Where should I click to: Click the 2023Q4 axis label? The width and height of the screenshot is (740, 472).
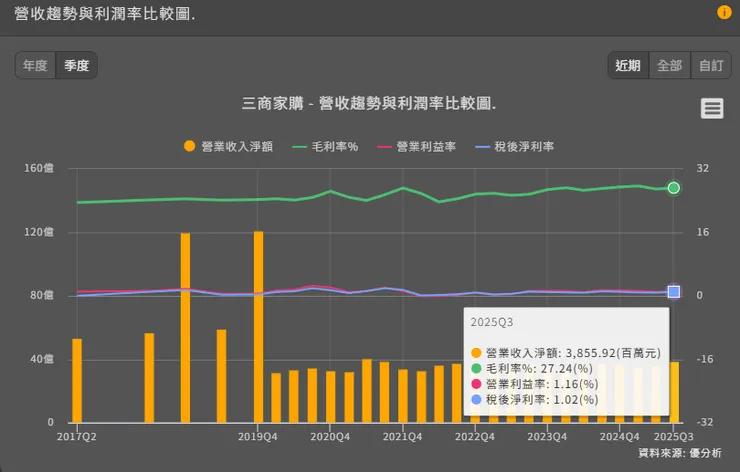tap(547, 437)
